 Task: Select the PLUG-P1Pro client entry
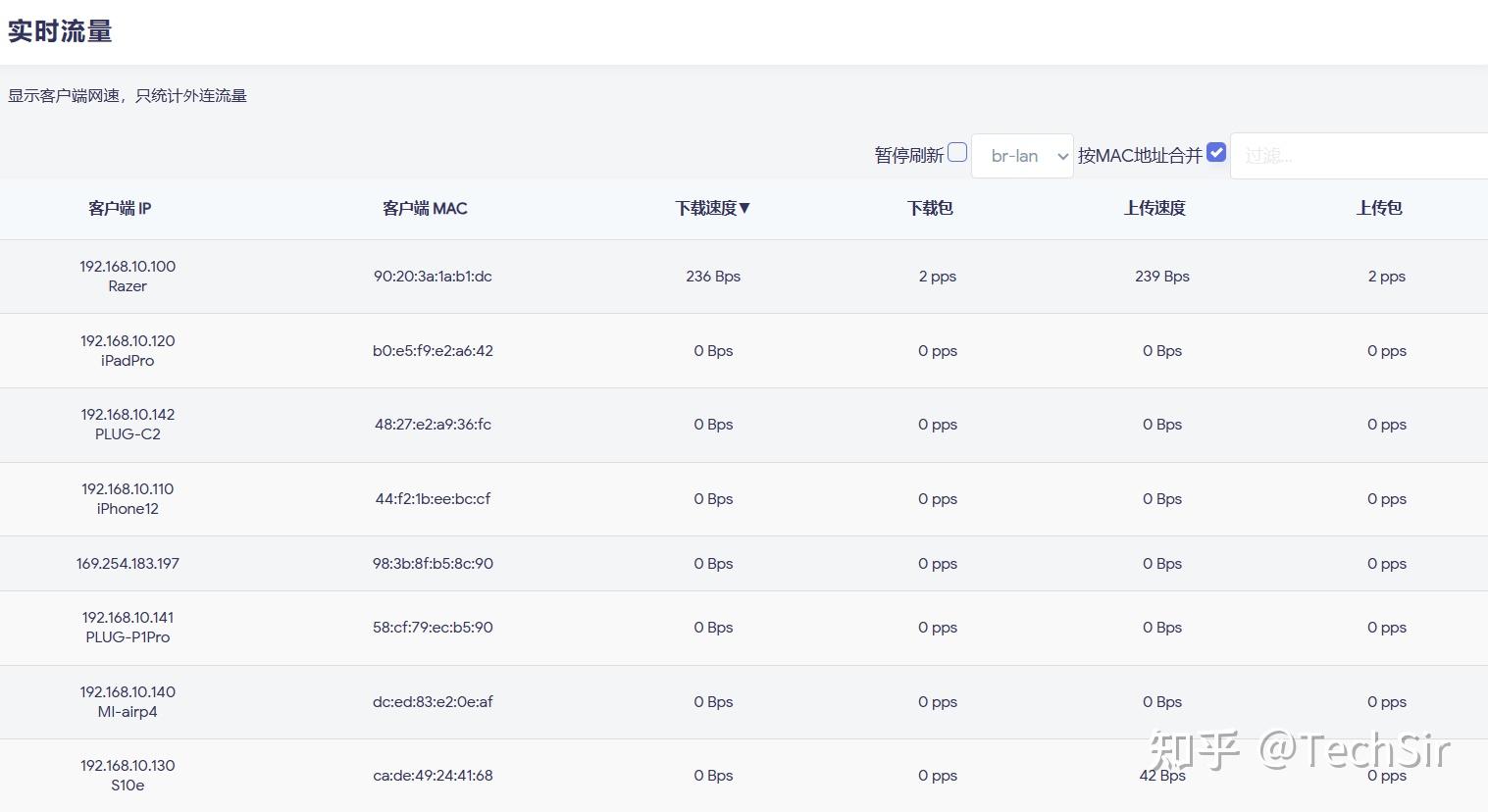(x=128, y=628)
